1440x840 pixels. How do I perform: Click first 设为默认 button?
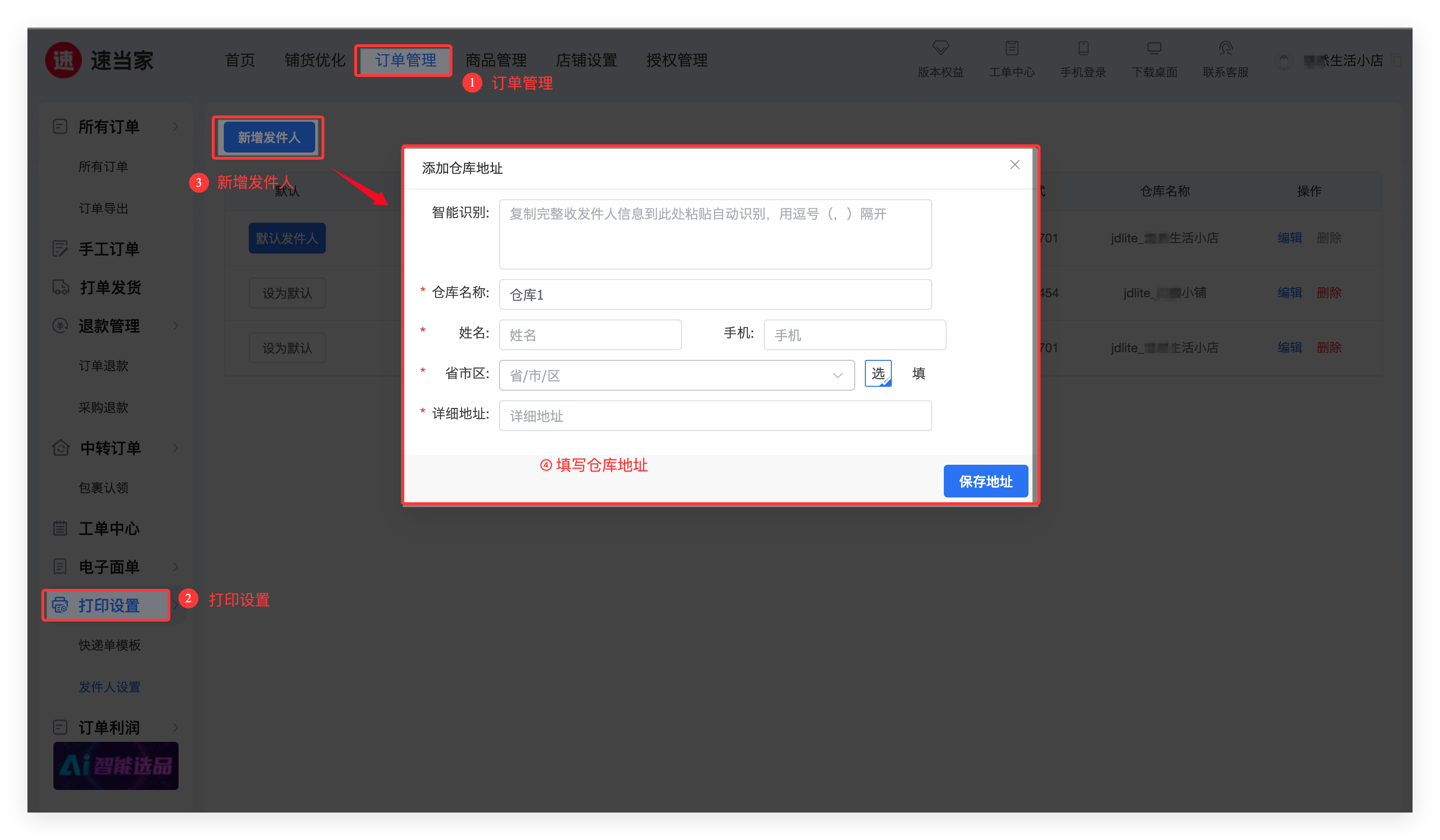coord(287,293)
